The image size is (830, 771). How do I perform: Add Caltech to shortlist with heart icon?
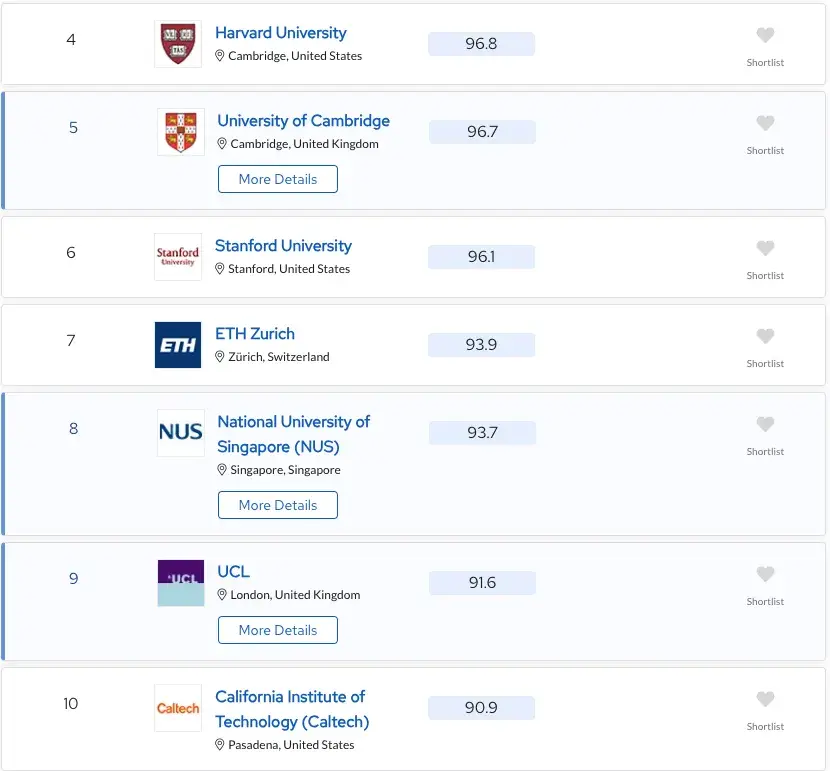765,699
